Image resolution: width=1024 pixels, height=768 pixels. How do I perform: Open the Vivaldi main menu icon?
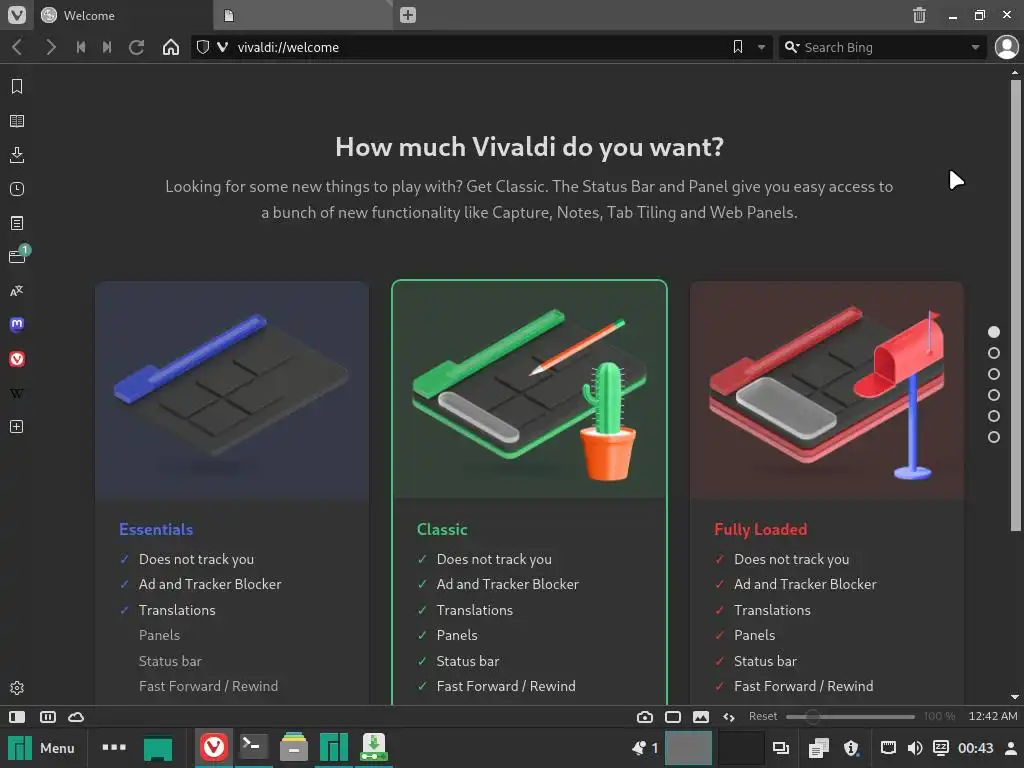tap(17, 14)
